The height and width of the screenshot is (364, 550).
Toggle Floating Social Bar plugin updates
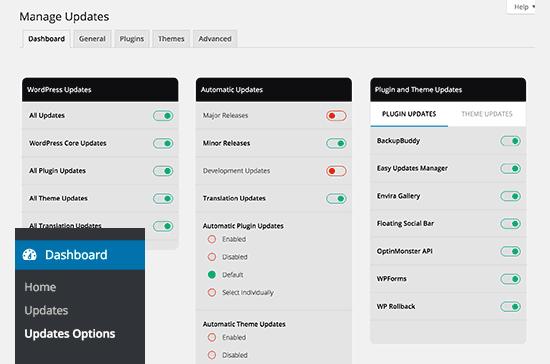(x=511, y=223)
